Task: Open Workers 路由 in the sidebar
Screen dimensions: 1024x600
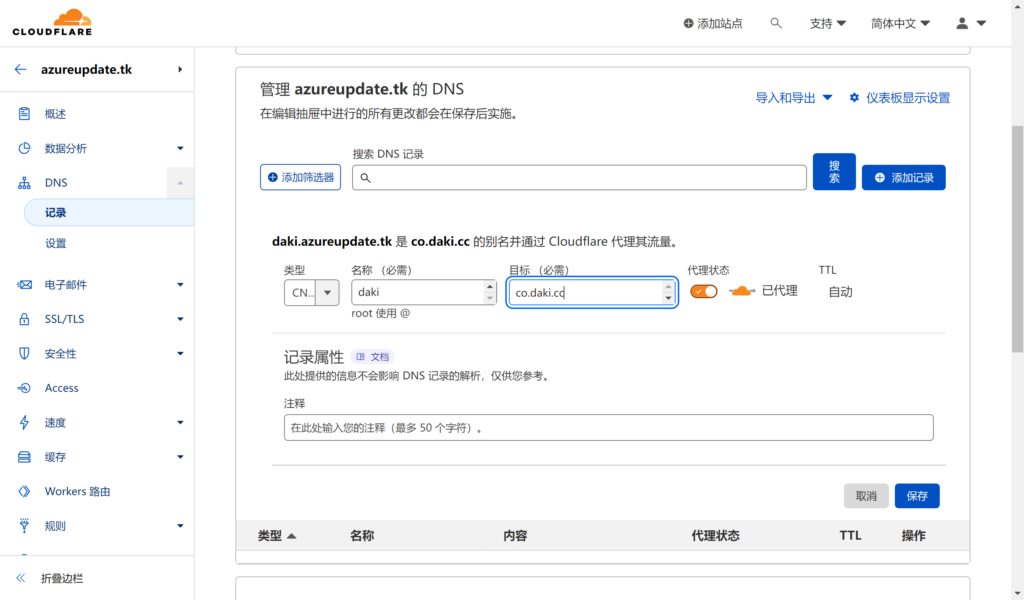Action: click(77, 492)
